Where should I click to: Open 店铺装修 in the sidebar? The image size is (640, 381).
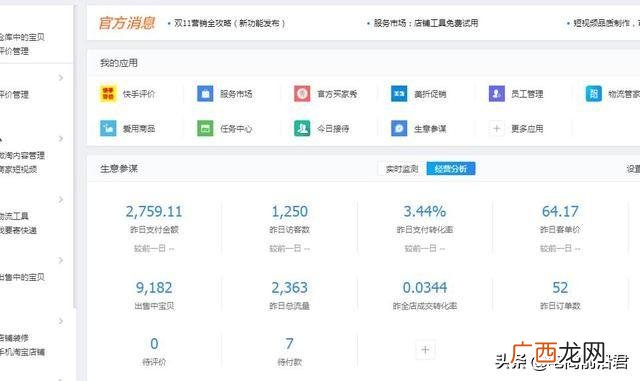(14, 338)
